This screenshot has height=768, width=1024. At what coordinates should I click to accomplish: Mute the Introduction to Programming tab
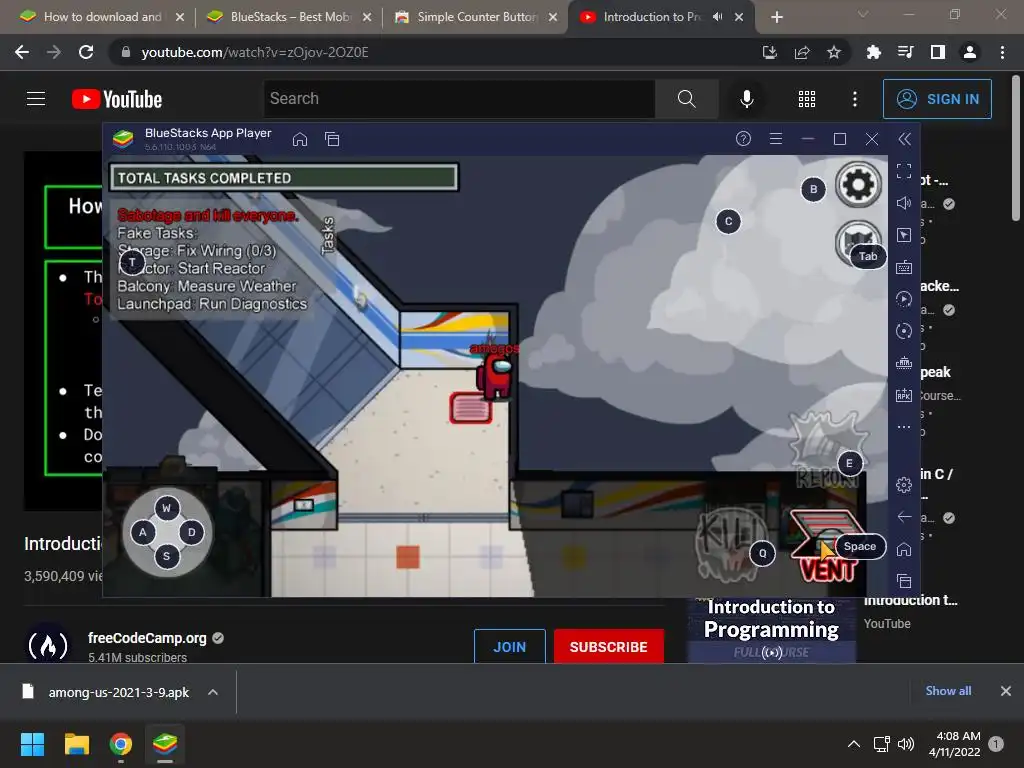(x=718, y=17)
